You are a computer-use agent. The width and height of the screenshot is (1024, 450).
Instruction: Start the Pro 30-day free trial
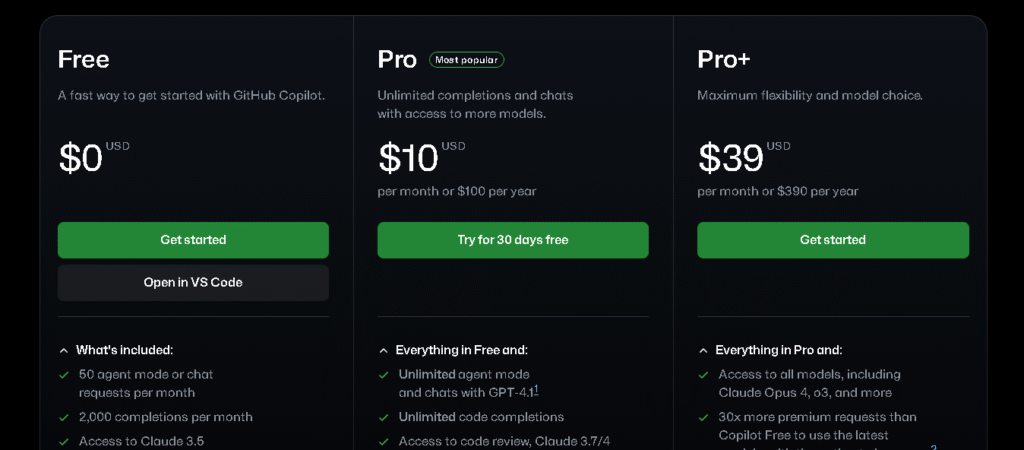tap(513, 240)
